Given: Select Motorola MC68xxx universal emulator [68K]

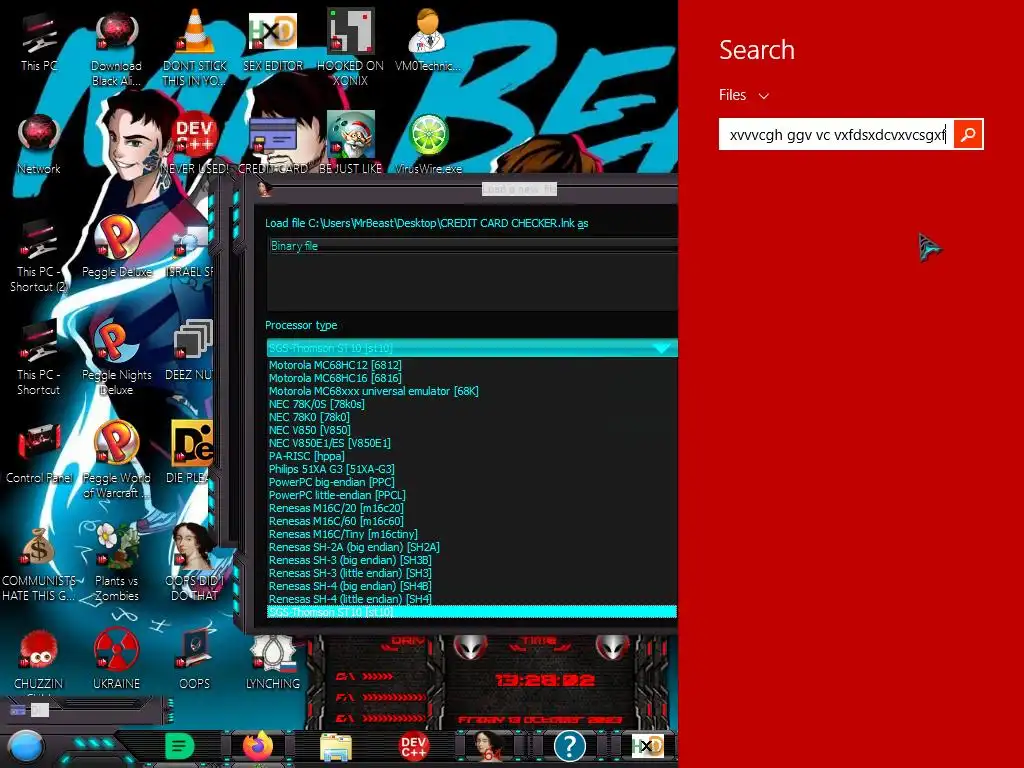Looking at the screenshot, I should (472, 391).
